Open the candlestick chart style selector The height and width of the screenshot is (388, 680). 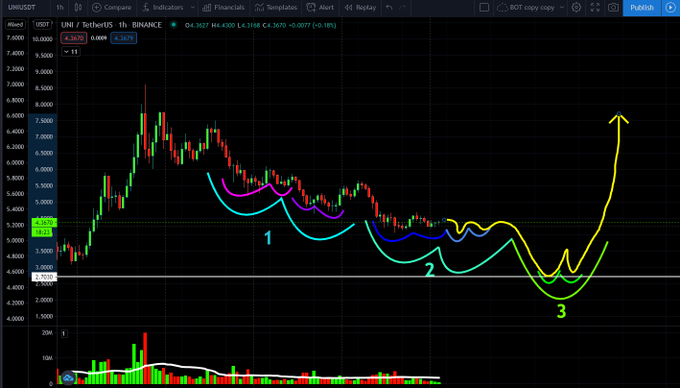pyautogui.click(x=78, y=7)
